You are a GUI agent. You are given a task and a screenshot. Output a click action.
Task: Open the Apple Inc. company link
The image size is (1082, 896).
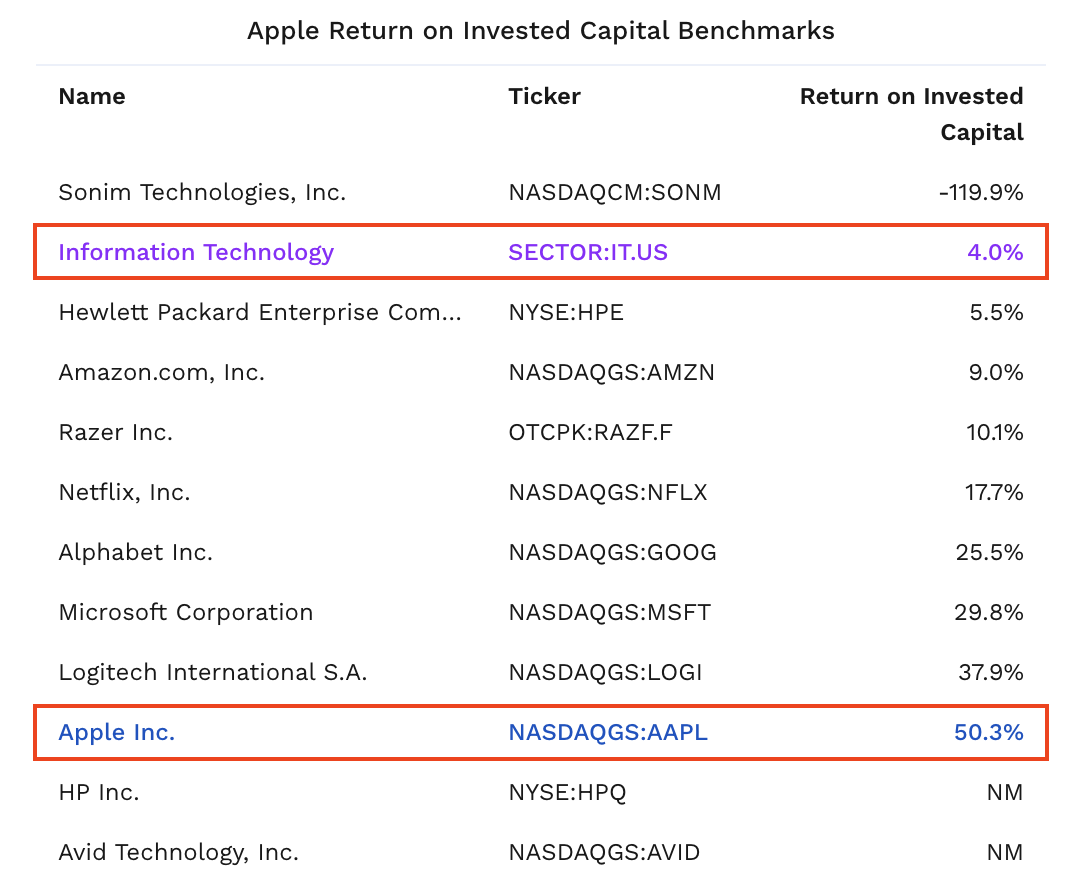(117, 732)
